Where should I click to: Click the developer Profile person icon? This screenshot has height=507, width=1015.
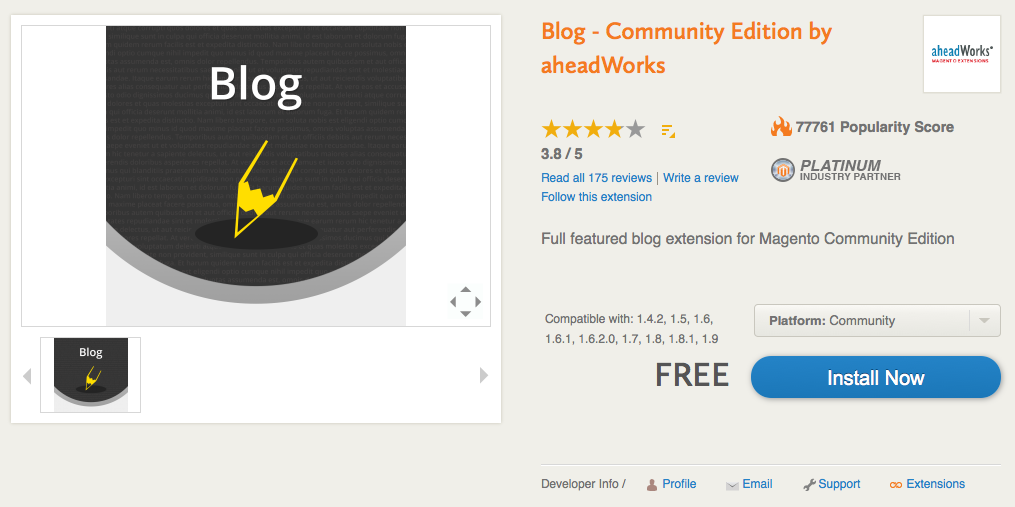(652, 485)
